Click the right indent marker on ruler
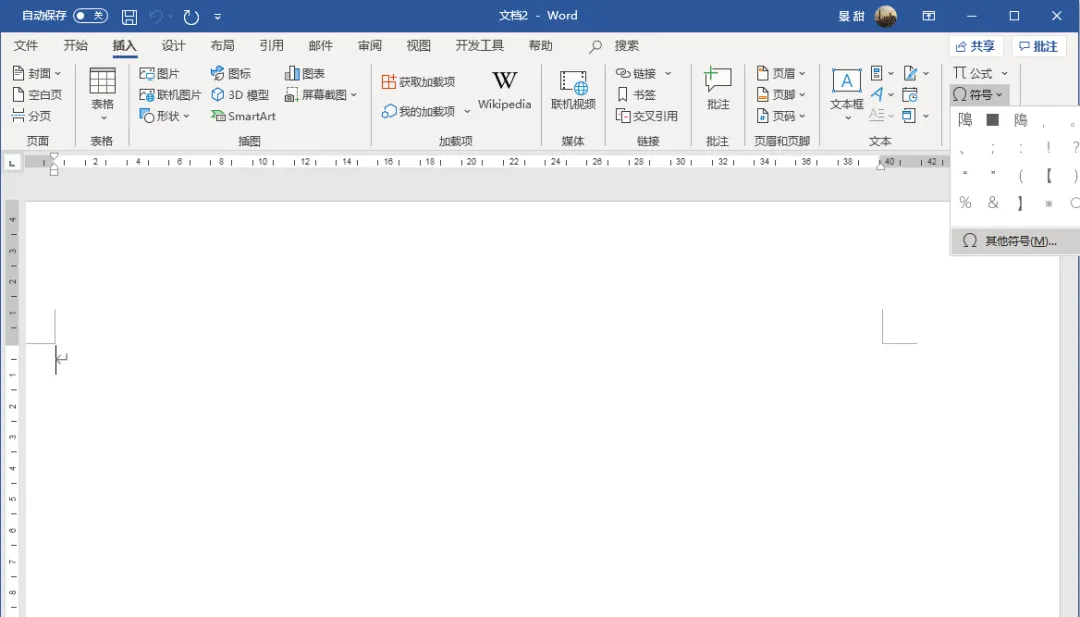The height and width of the screenshot is (617, 1080). 880,164
